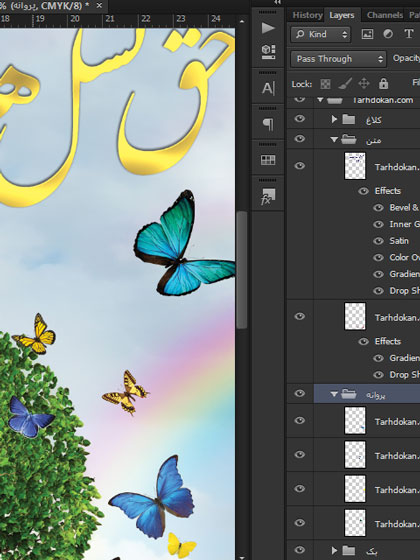Viewport: 420px width, 560px height.
Task: Select the پروانه CMYK/8 document tab
Action: coord(46,6)
